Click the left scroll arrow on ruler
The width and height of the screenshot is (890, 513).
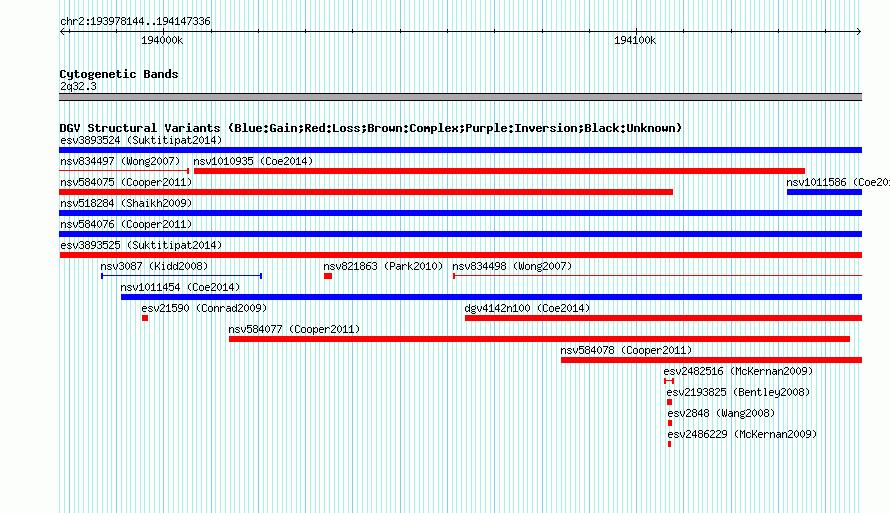63,32
